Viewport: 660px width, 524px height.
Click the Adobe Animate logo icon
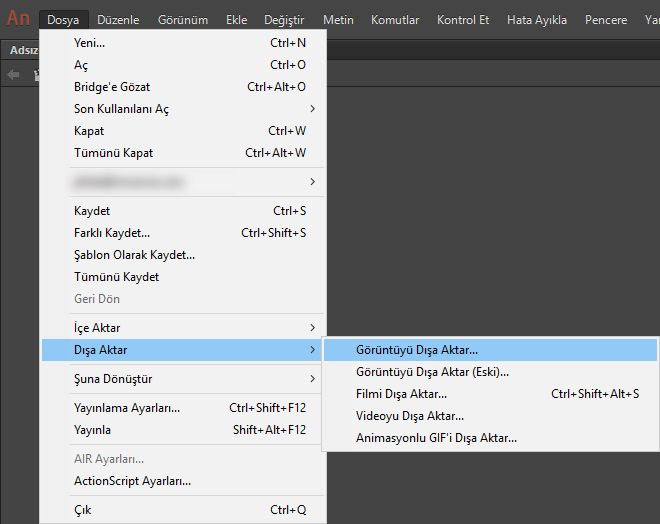tap(19, 19)
